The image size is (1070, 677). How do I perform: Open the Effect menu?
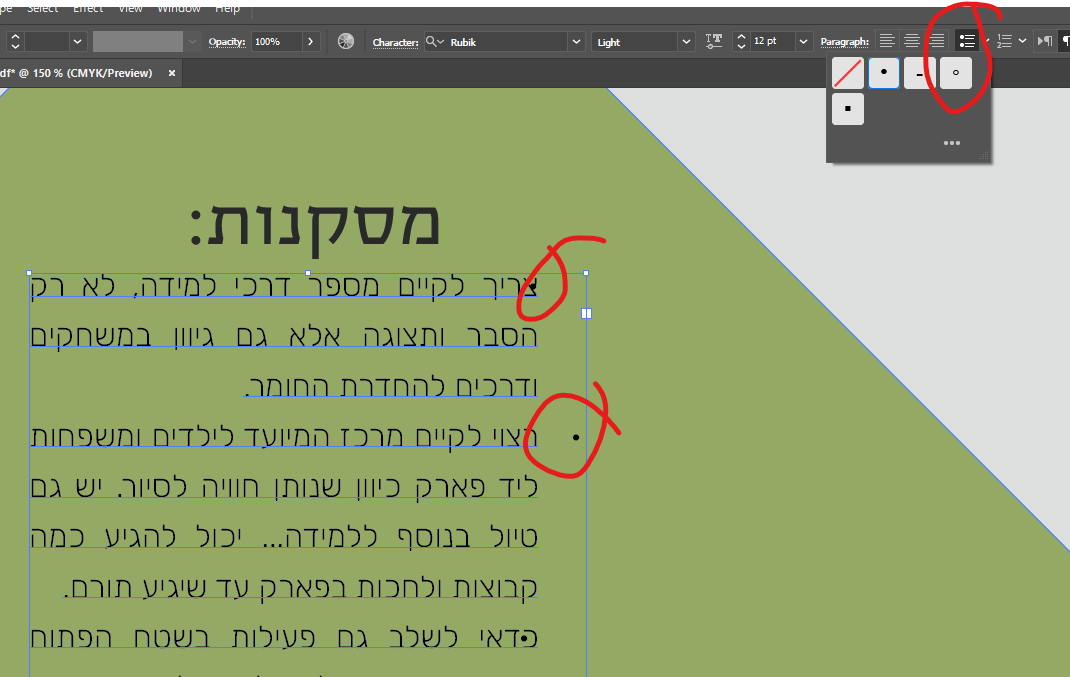point(88,8)
